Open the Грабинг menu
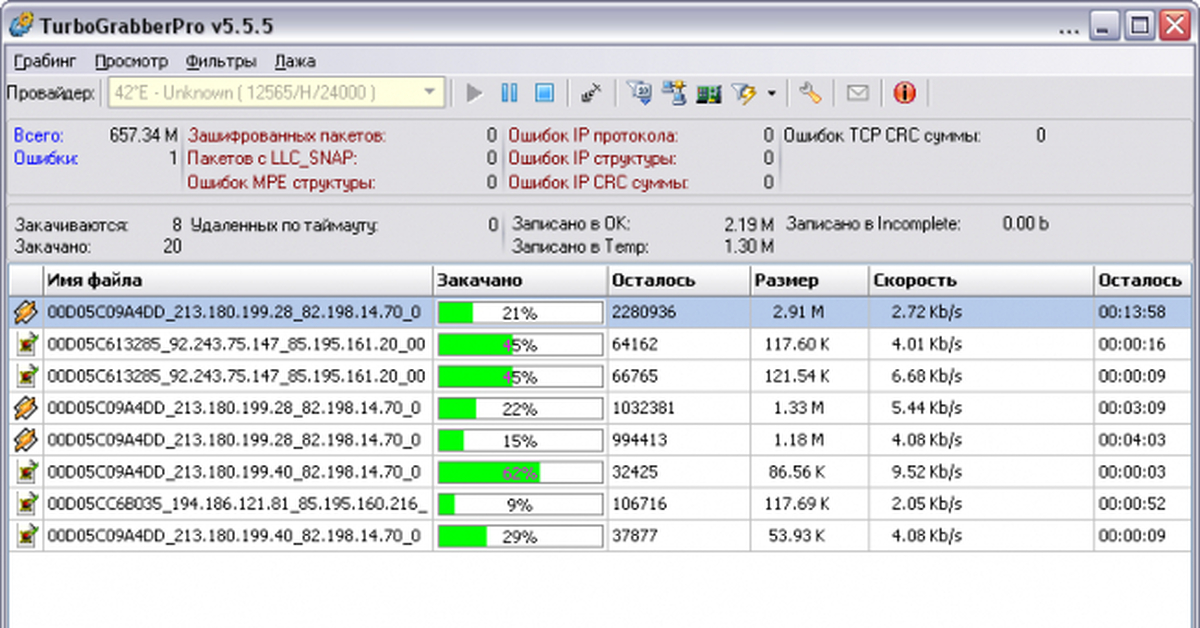 tap(46, 61)
